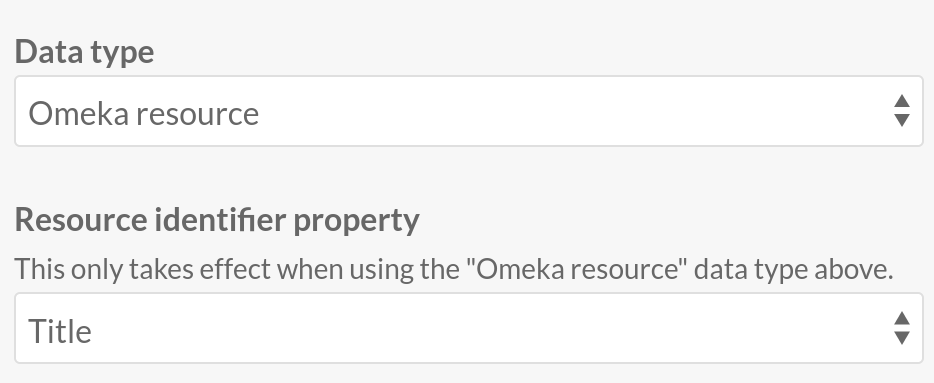Screen dimensions: 934x383
Task: Open the Data type dropdown
Action: [469, 111]
